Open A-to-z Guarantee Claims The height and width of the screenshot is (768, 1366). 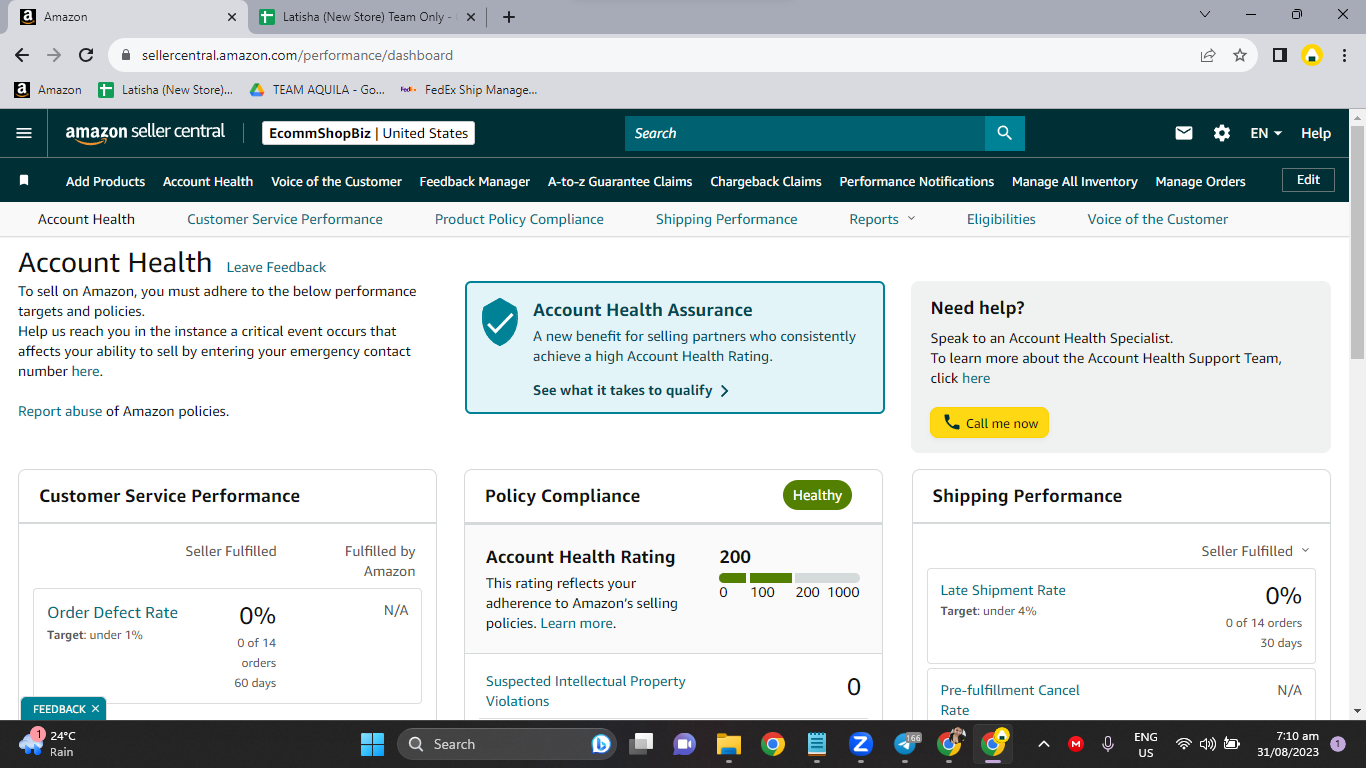coord(620,181)
